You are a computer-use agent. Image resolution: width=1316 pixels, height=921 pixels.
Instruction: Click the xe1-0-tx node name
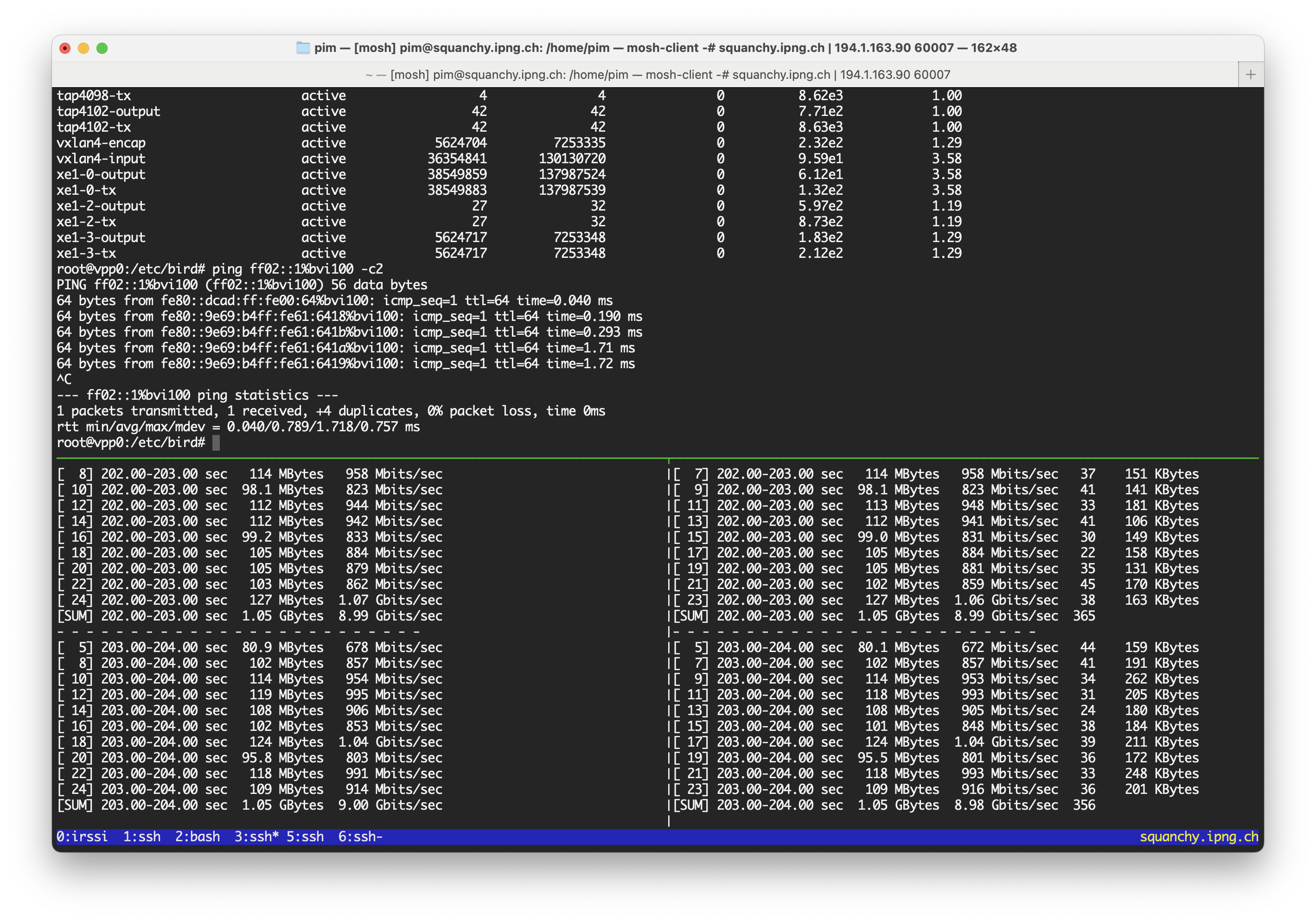click(x=86, y=190)
